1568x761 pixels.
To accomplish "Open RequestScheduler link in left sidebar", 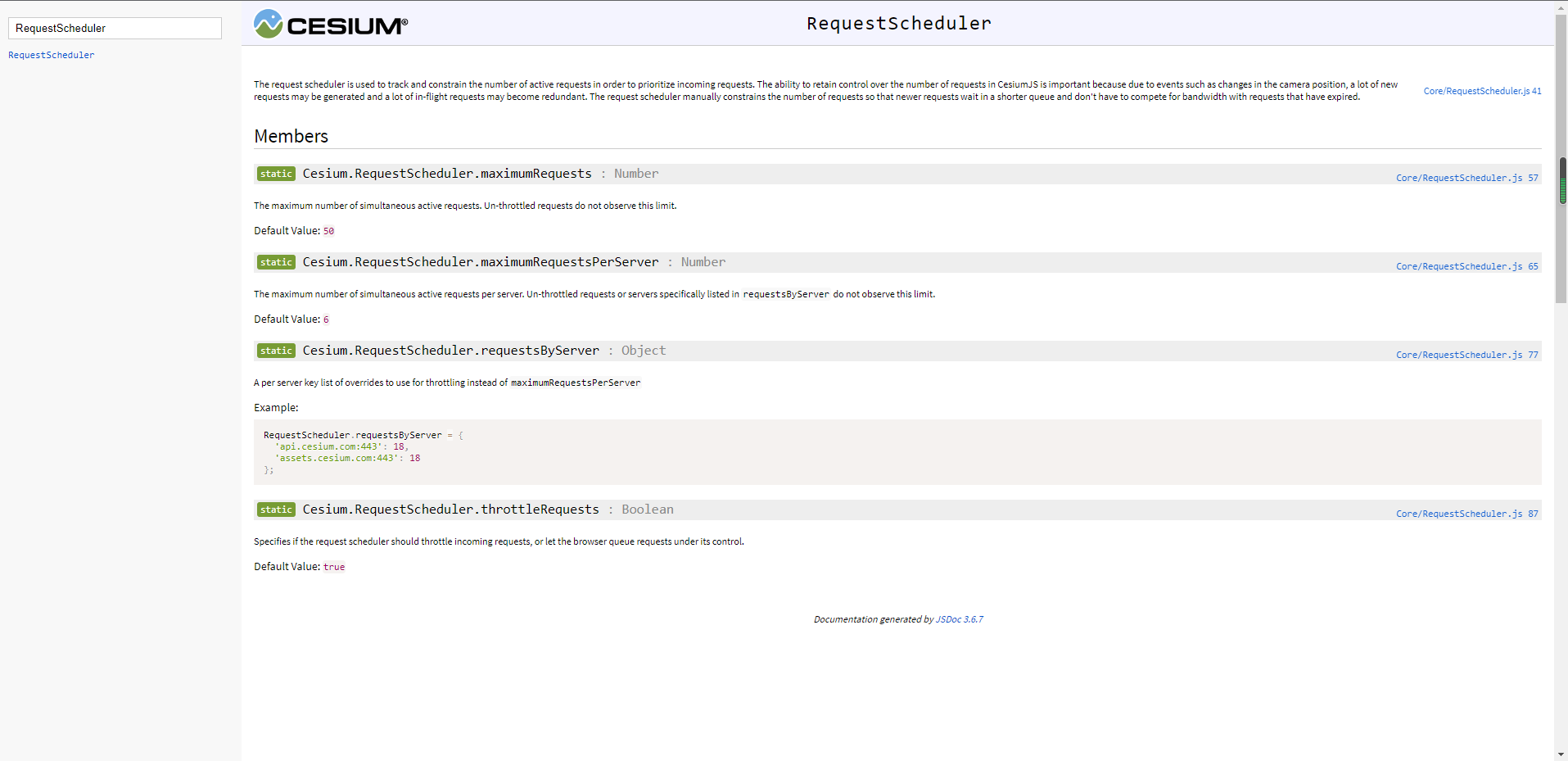I will point(51,55).
